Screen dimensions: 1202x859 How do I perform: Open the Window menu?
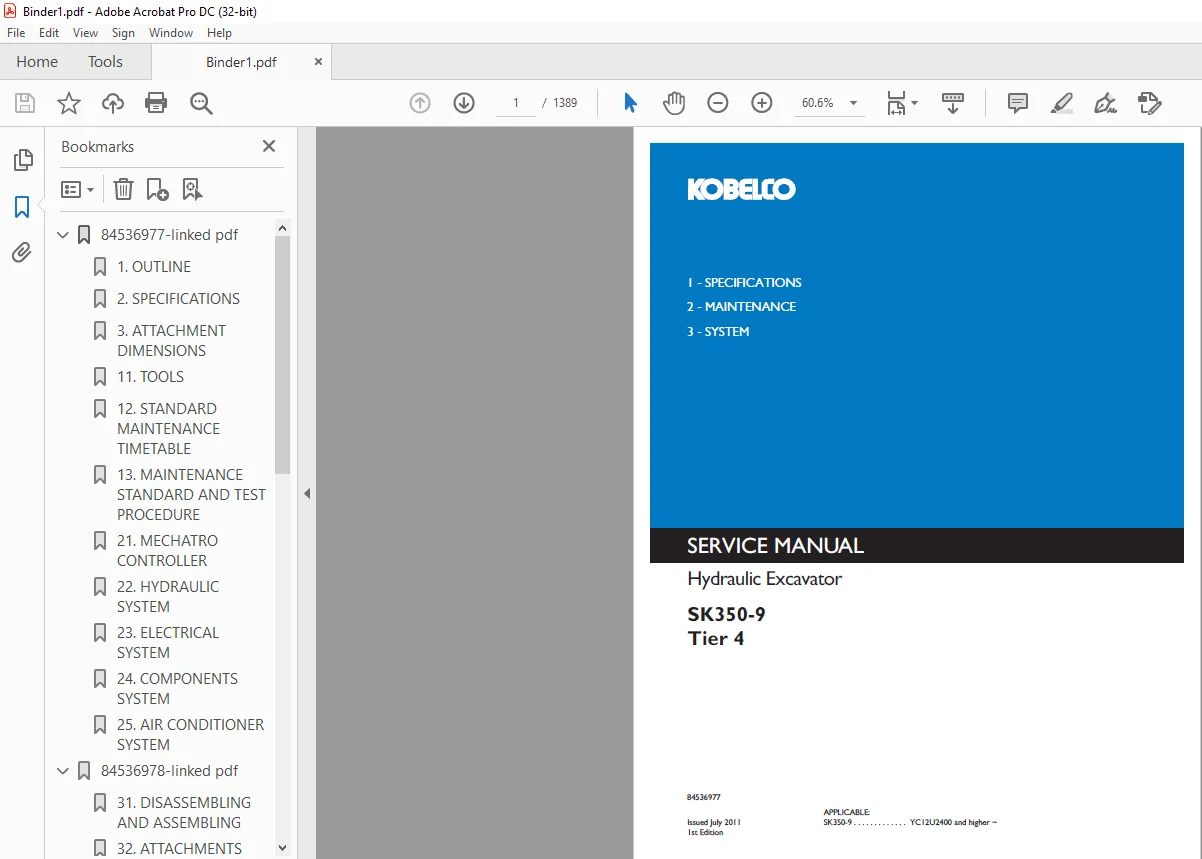(171, 33)
